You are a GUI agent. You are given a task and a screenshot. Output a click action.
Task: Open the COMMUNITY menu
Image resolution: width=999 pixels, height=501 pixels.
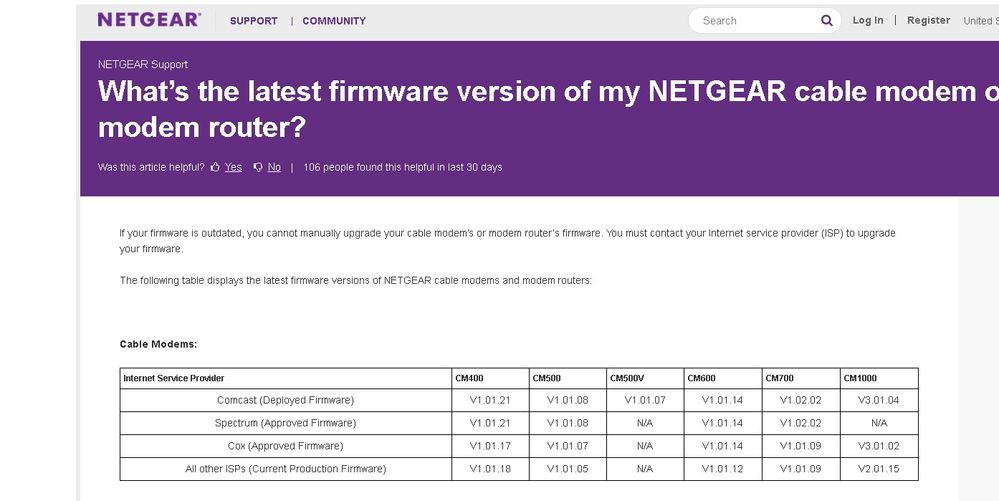(x=334, y=21)
